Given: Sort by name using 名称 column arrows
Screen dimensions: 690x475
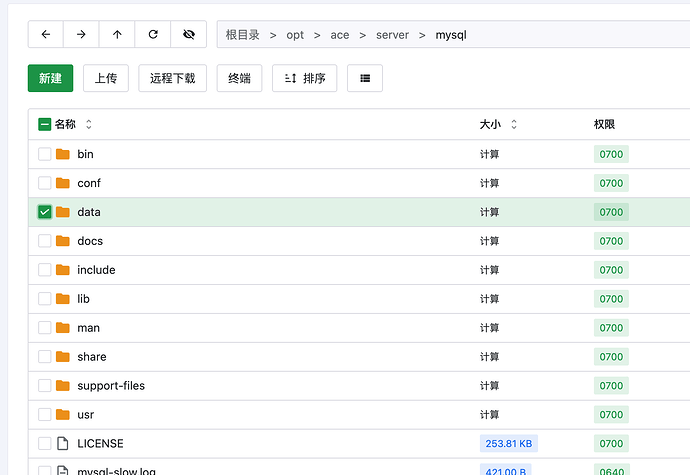Looking at the screenshot, I should (89, 125).
